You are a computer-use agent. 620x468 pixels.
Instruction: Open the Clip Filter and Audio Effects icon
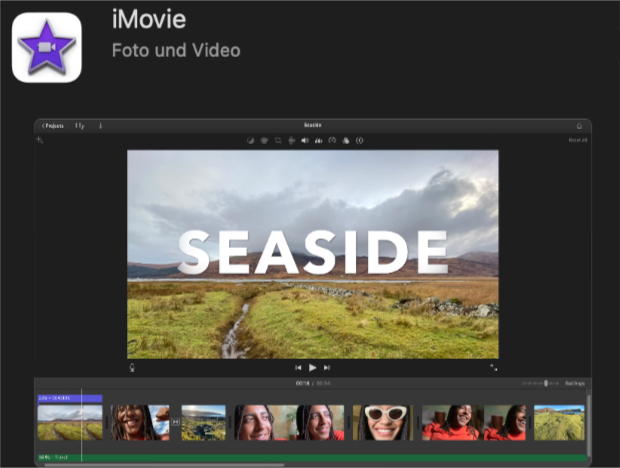(x=346, y=140)
